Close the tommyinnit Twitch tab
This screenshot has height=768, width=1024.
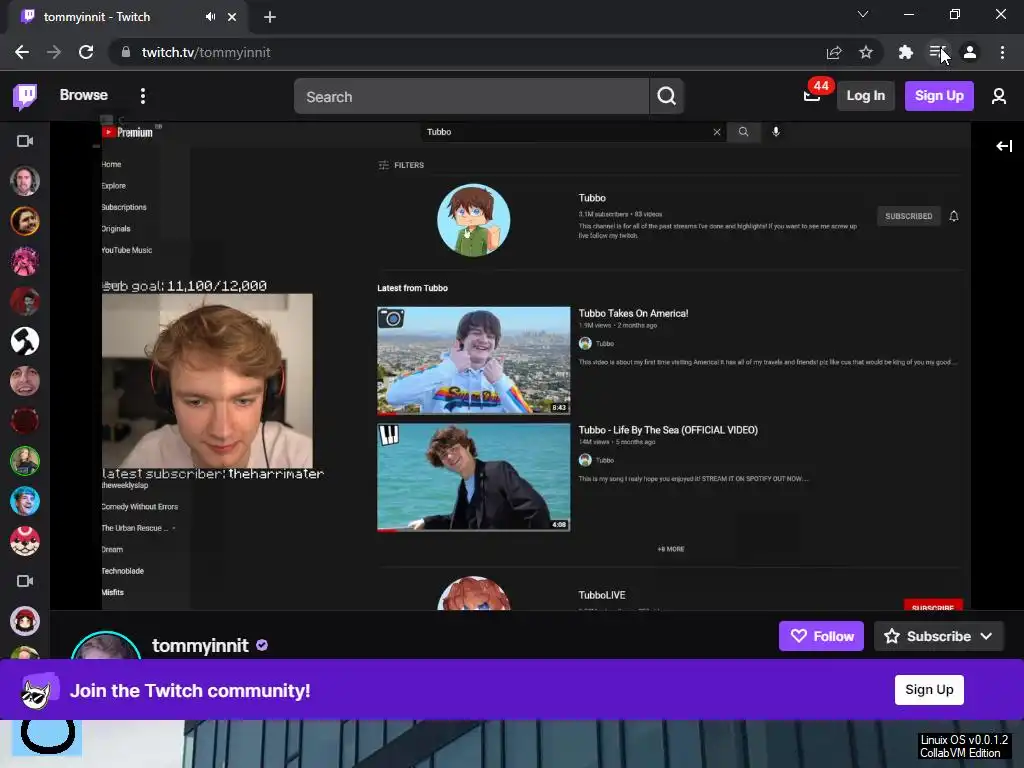tap(232, 17)
